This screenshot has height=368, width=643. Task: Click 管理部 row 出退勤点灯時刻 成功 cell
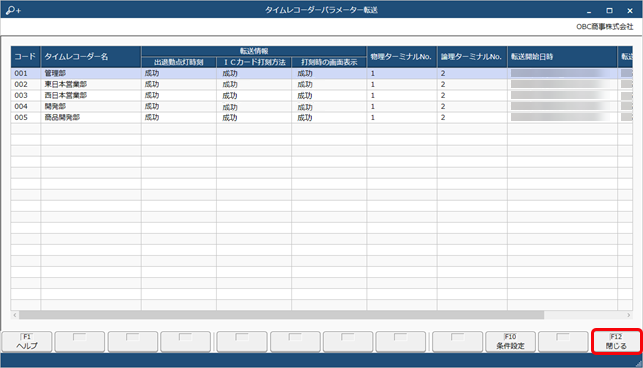click(179, 73)
